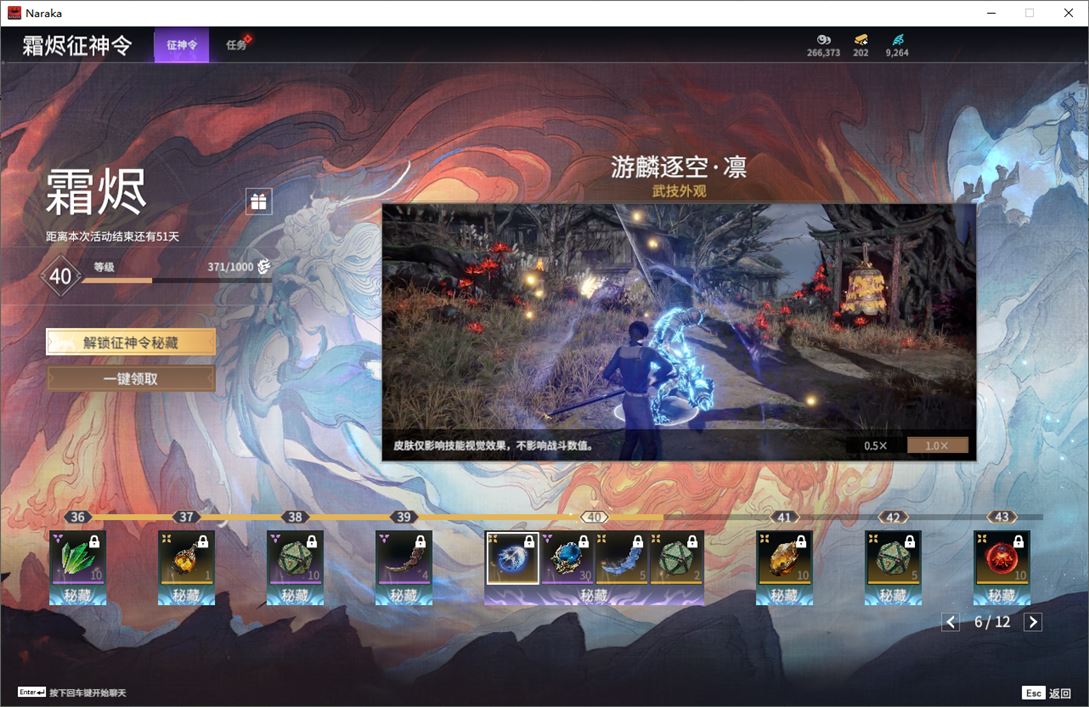
Task: Open the gift box rewards icon
Action: 258,201
